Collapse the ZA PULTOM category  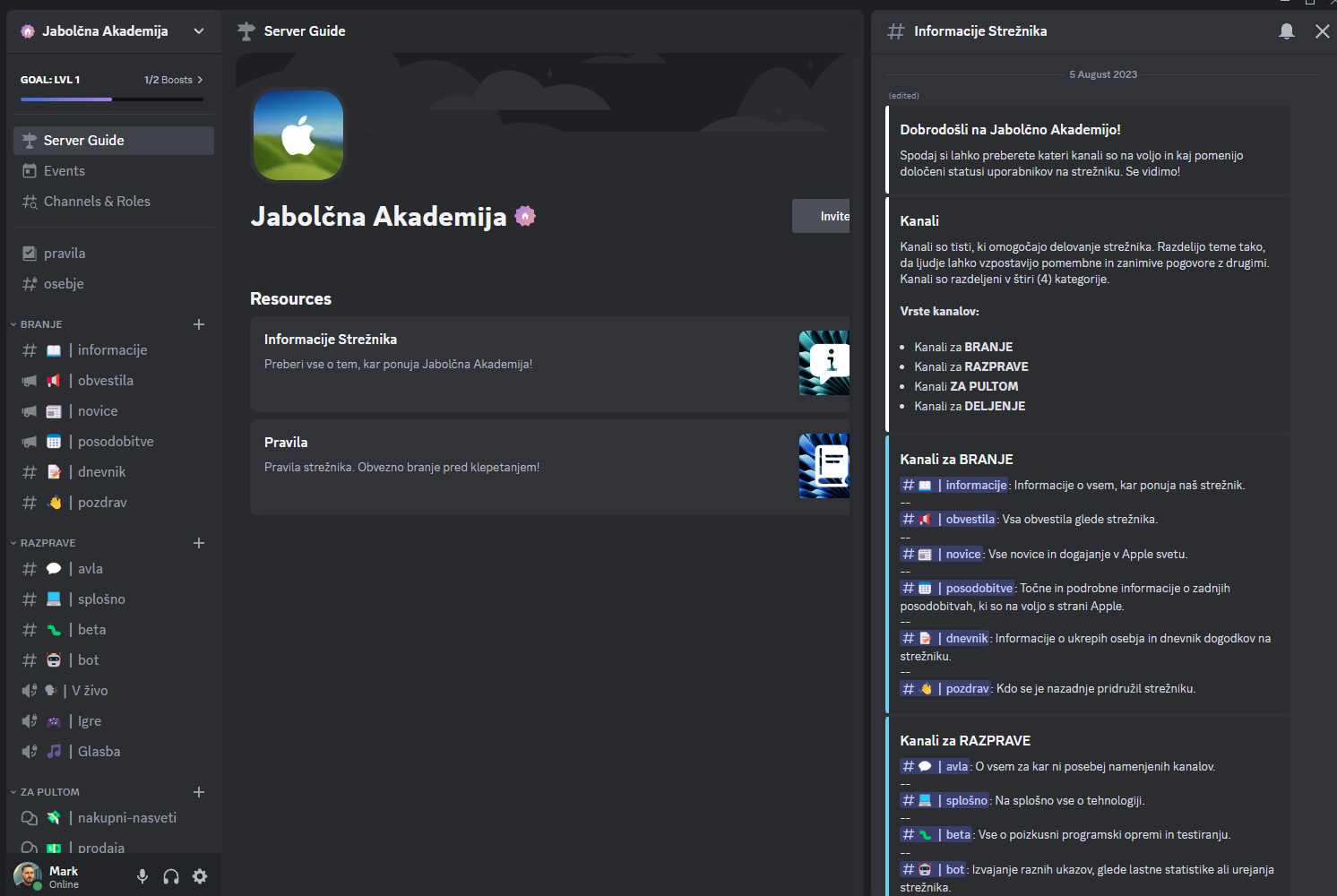tap(45, 792)
